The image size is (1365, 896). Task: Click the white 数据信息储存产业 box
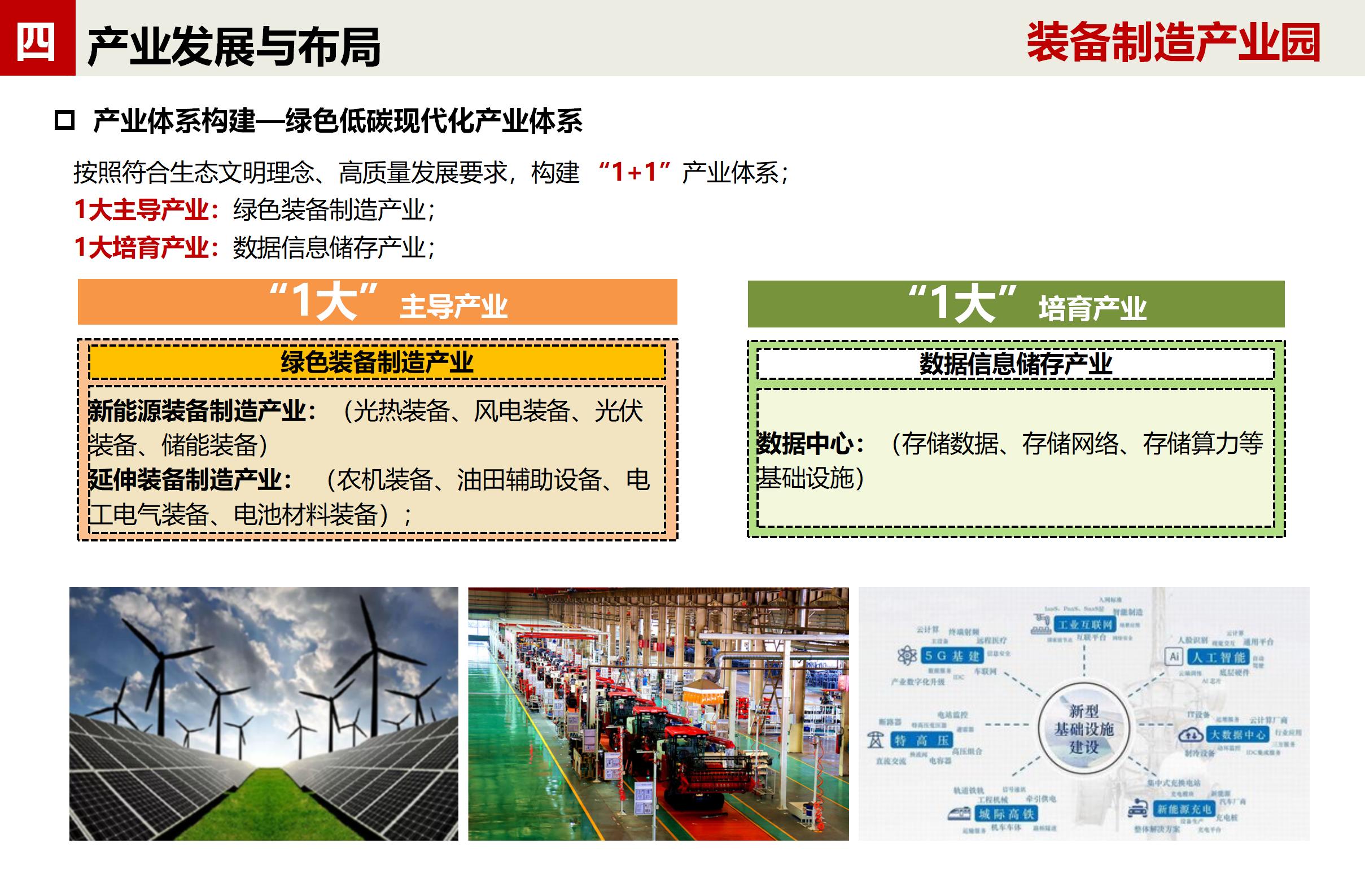click(x=1016, y=364)
